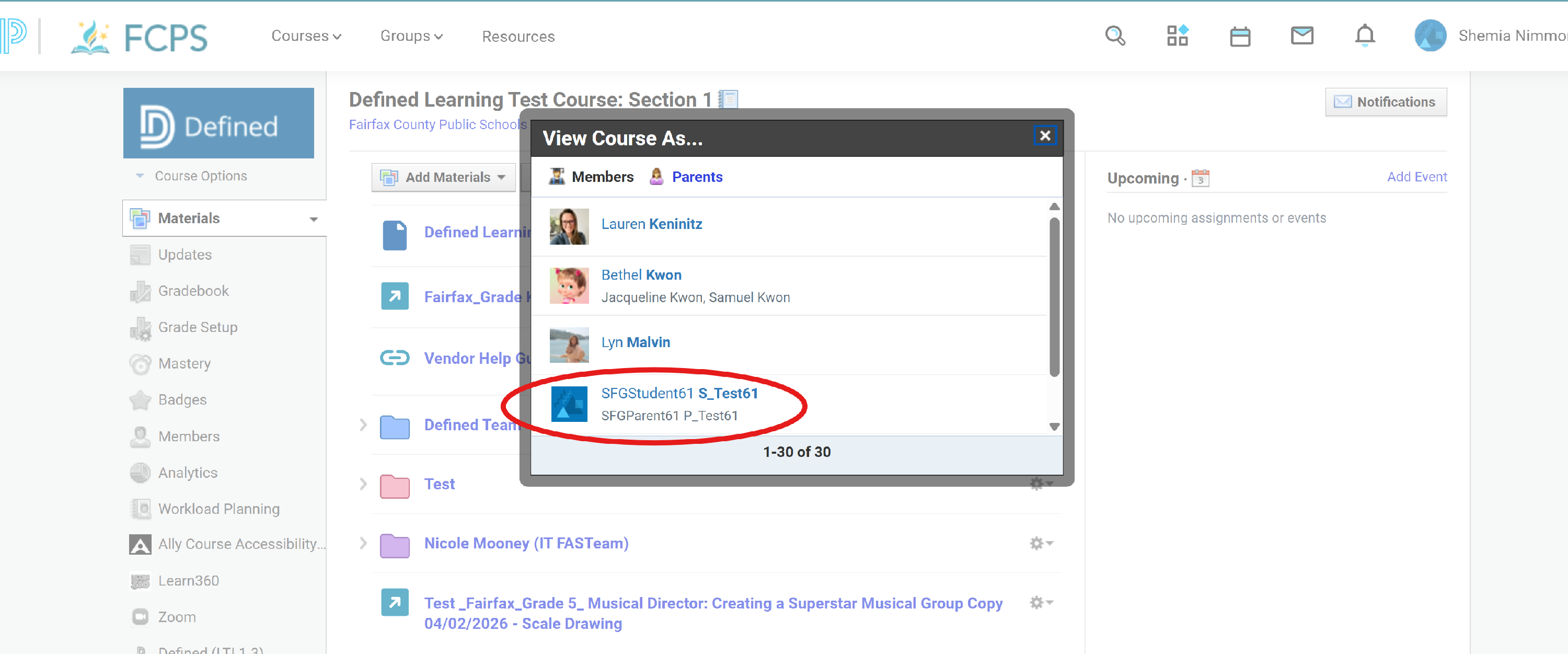Open Ally Course Accessibility report
Viewport: 1568px width, 654px height.
241,544
